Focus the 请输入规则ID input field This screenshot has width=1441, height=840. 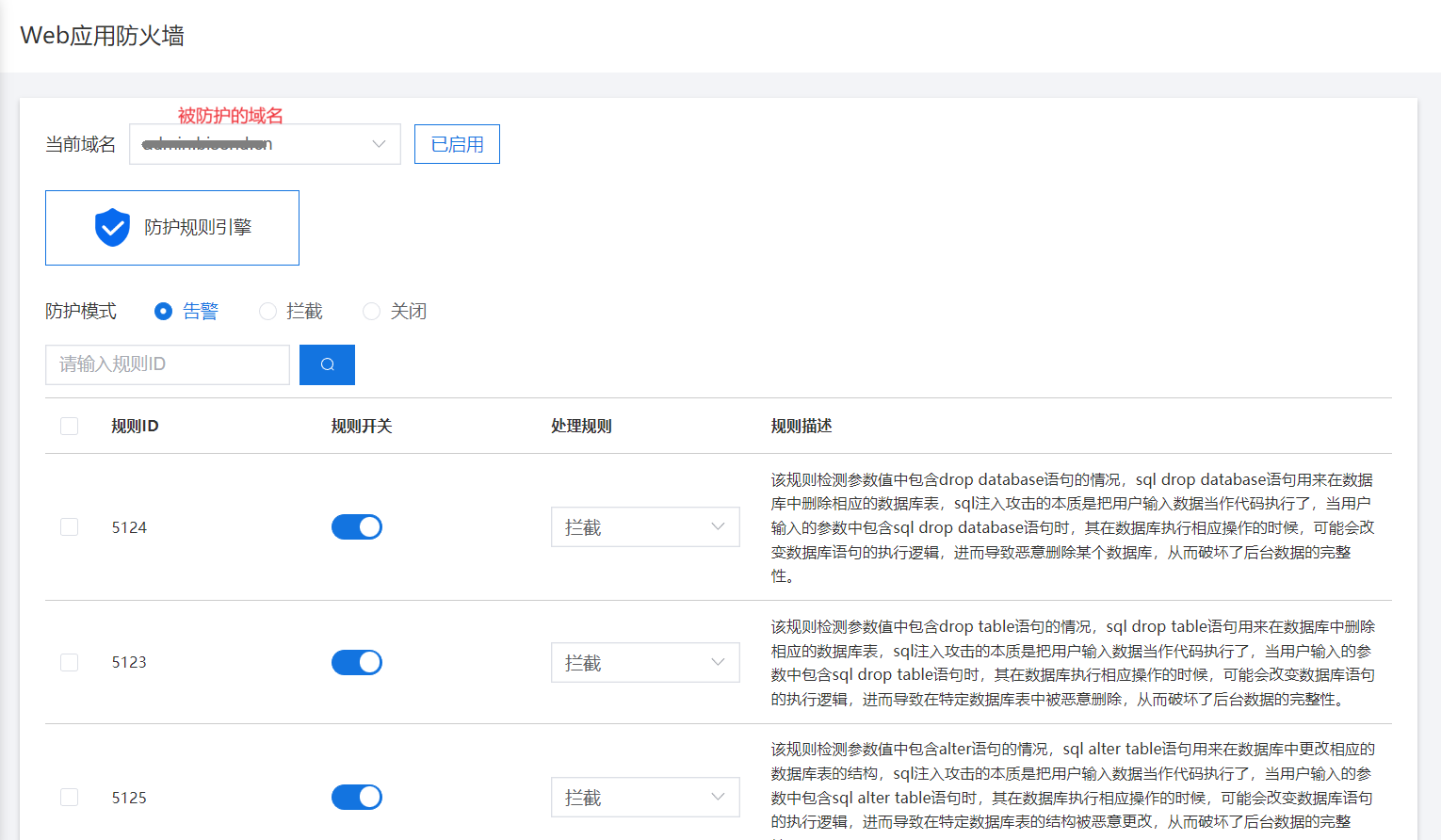pos(168,364)
